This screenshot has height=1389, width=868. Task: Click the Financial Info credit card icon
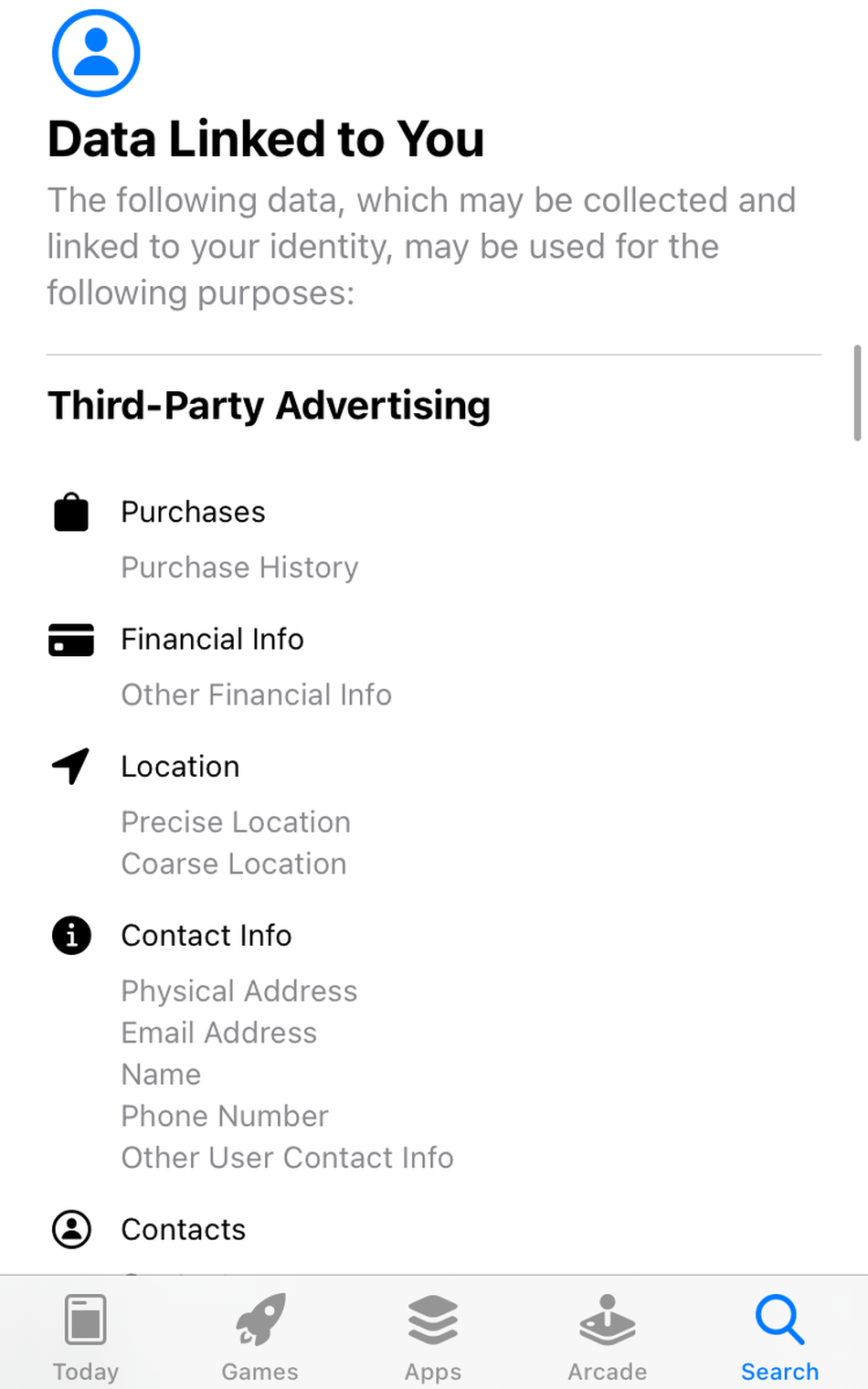(x=71, y=640)
